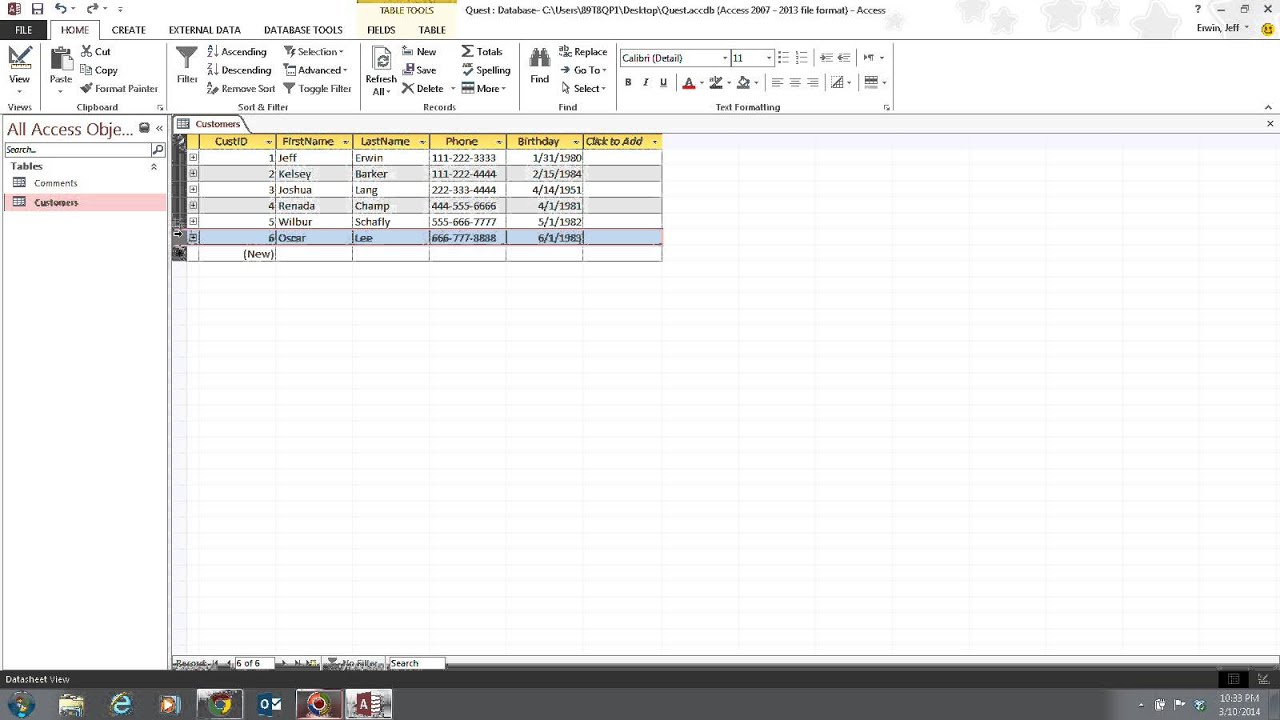Expand subdatasheet for Jeff Erwin row
The width and height of the screenshot is (1280, 720).
point(193,157)
